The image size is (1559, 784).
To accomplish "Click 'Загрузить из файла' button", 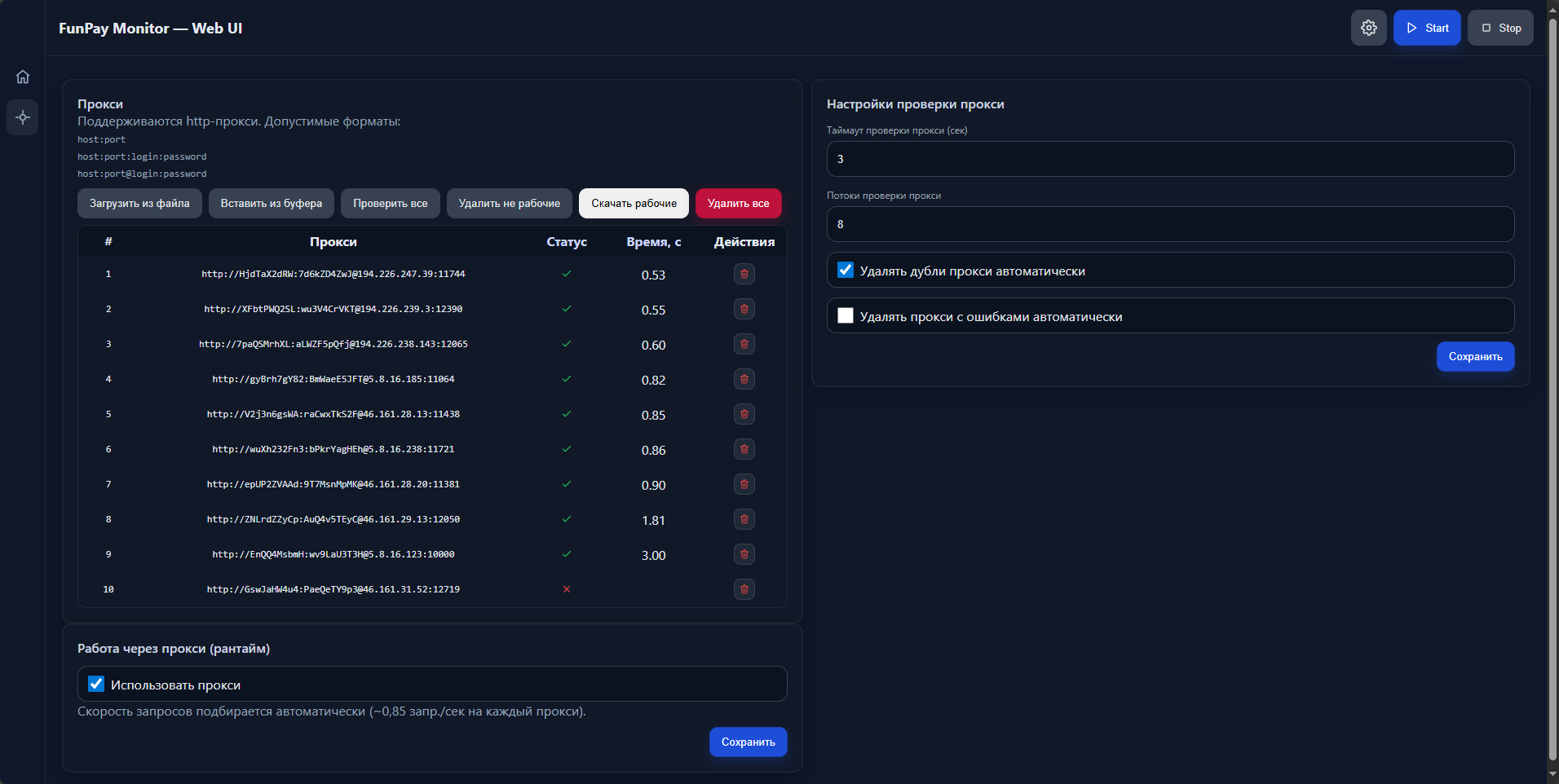I will 139,204.
